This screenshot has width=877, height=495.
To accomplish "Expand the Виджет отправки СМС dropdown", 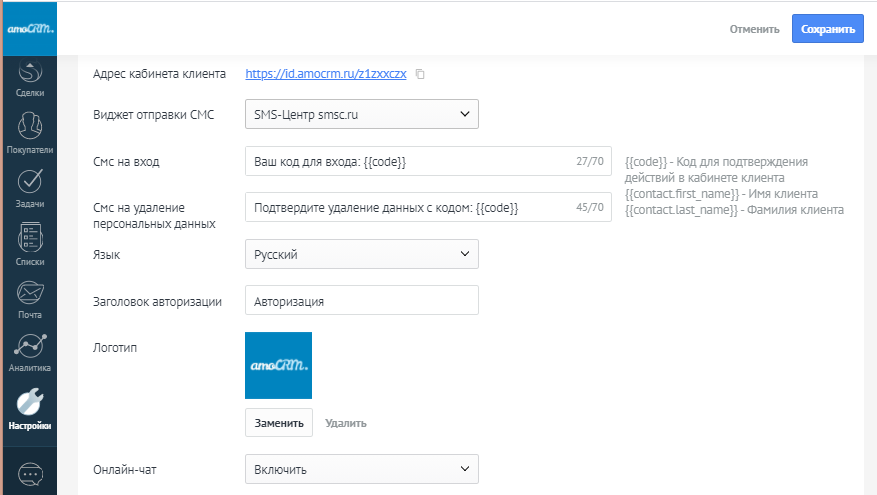I will point(361,115).
